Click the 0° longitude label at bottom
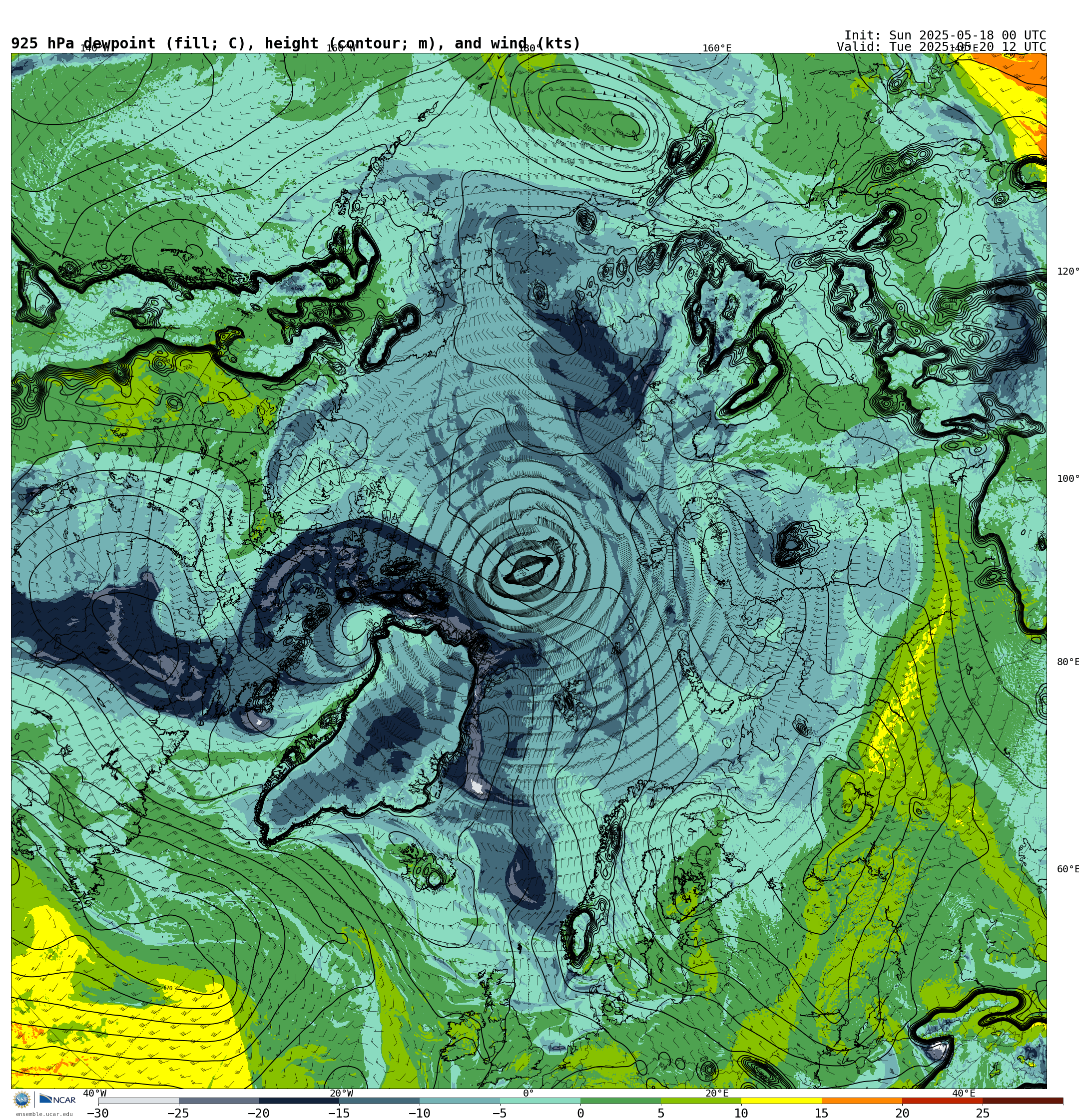Image resolution: width=1079 pixels, height=1120 pixels. [529, 1093]
